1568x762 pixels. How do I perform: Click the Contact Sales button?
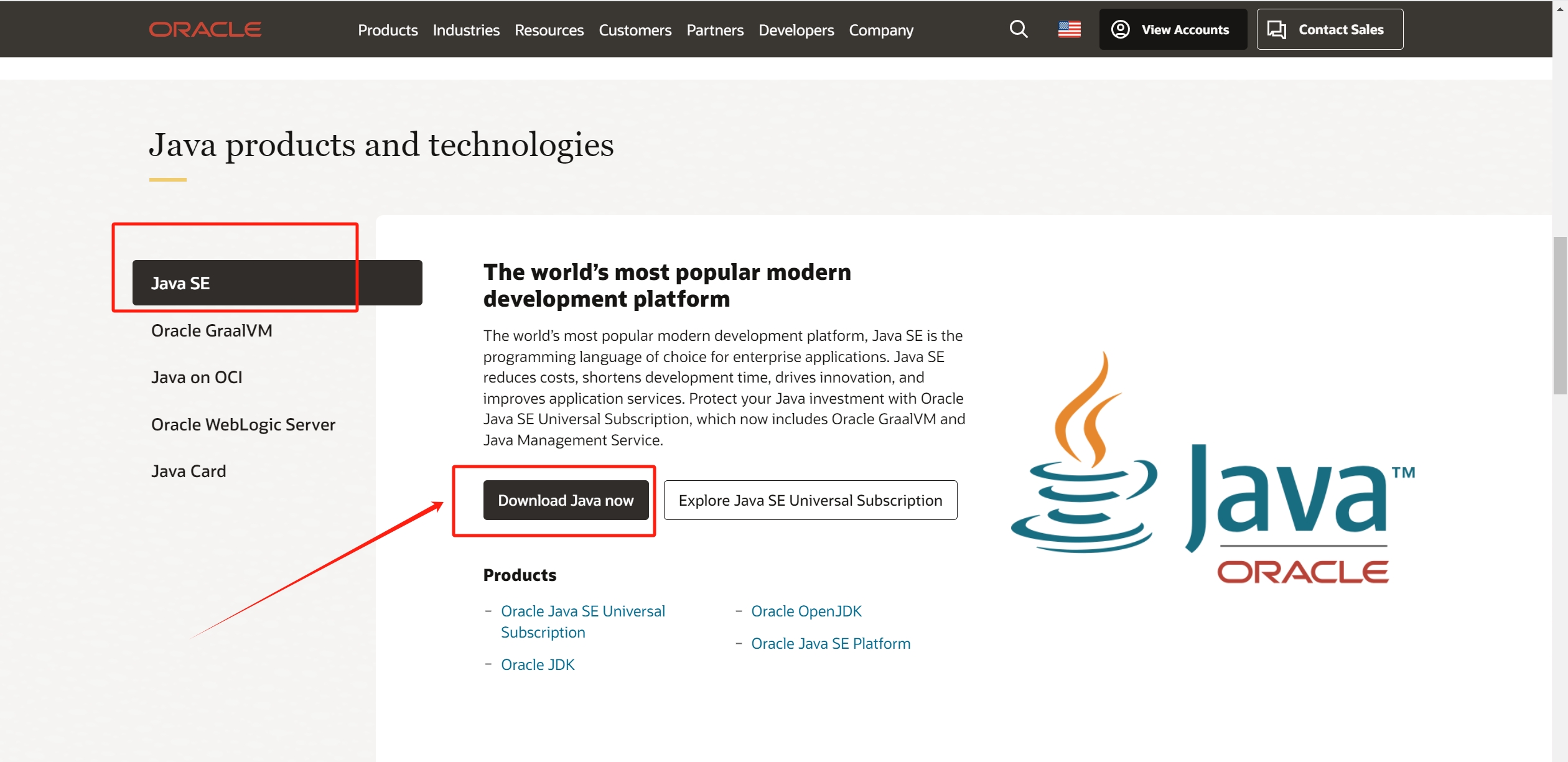click(x=1330, y=29)
